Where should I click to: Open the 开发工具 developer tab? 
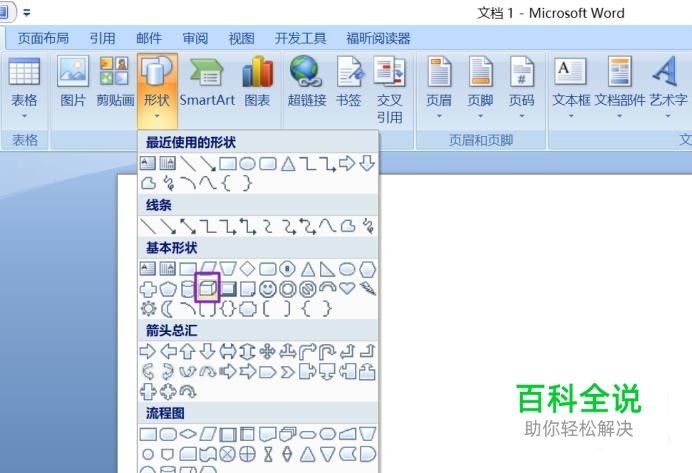tap(301, 39)
